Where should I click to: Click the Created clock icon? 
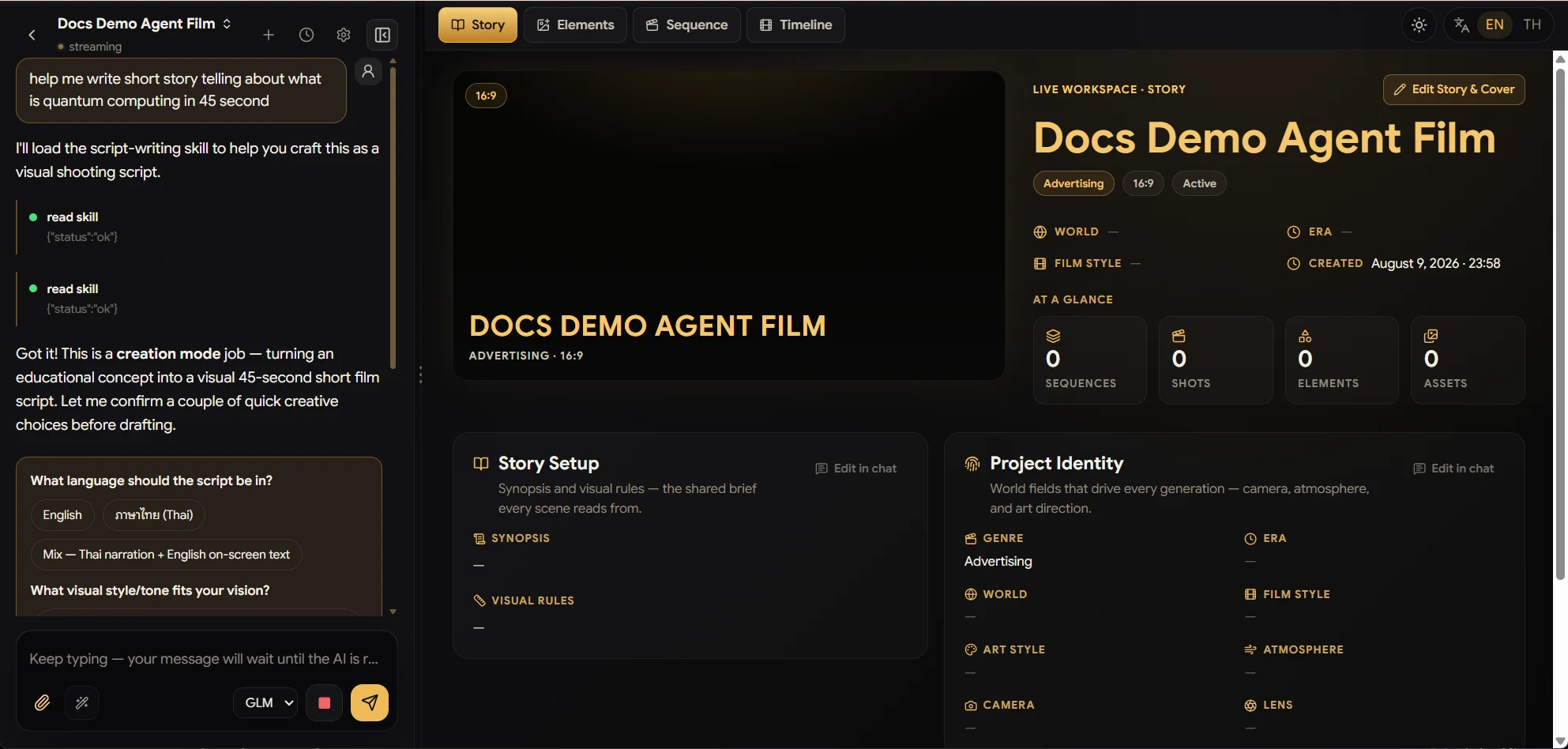tap(1294, 264)
